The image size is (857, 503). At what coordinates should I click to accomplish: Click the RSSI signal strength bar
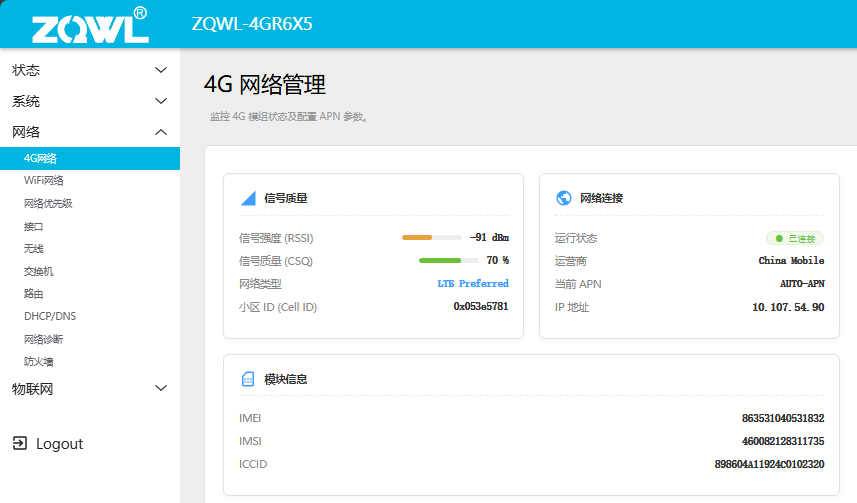432,237
